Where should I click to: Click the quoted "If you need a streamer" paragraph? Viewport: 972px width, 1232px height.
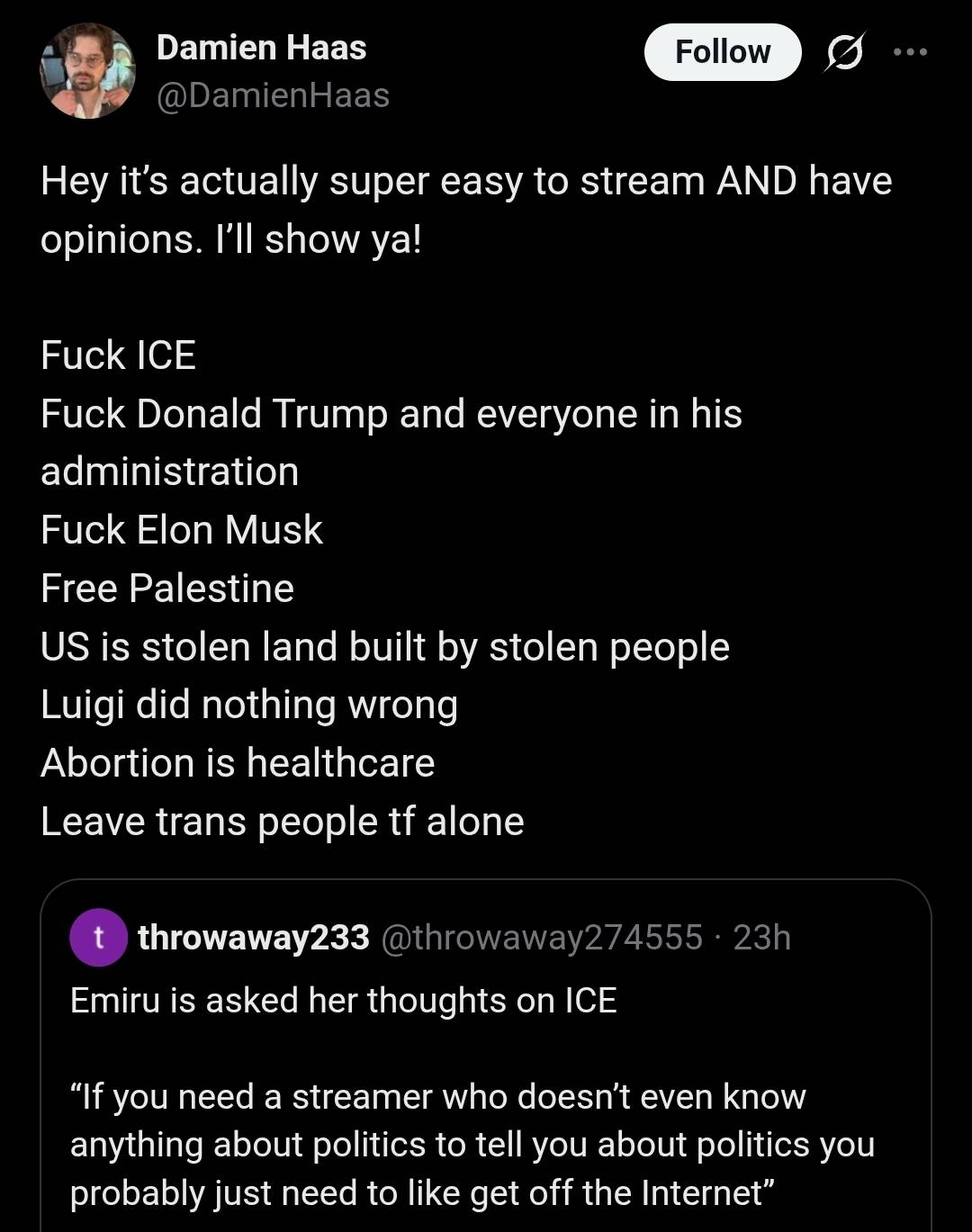point(472,1145)
